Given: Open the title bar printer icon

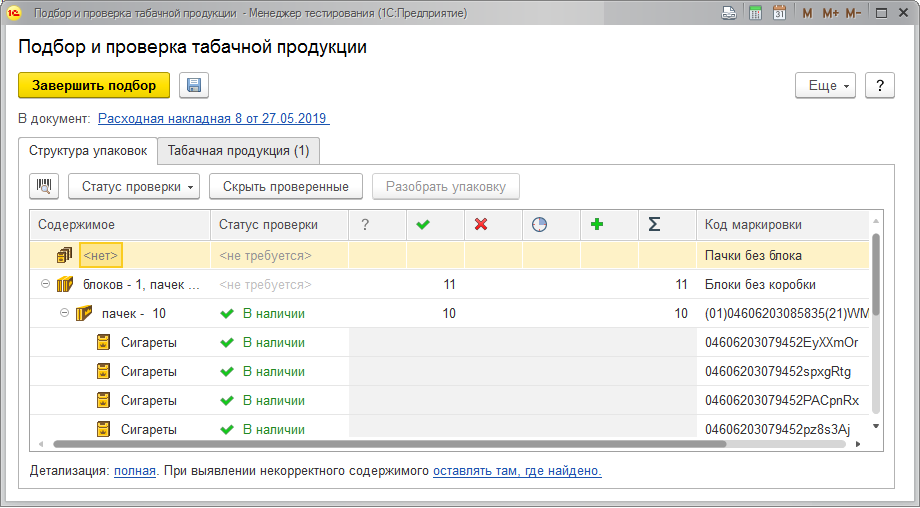Looking at the screenshot, I should click(729, 12).
